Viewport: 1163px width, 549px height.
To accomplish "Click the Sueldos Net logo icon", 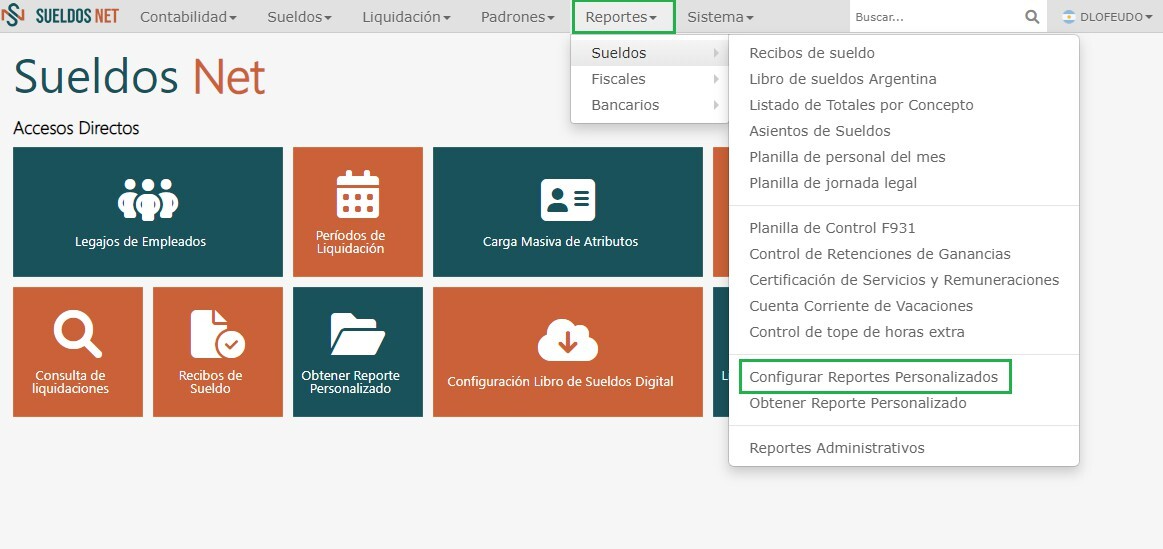I will click(13, 16).
